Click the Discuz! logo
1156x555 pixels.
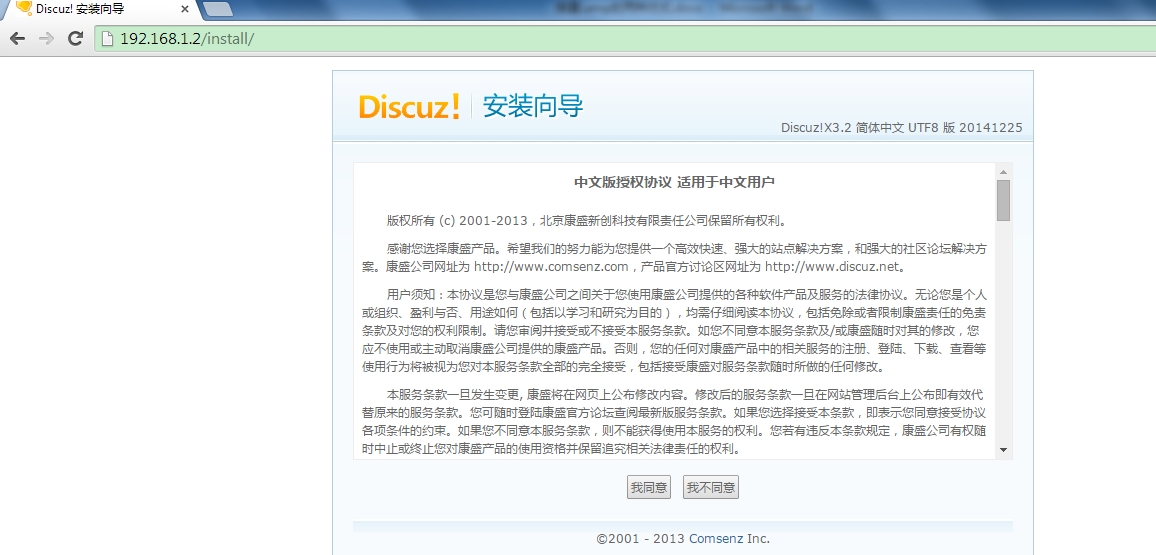(x=409, y=106)
